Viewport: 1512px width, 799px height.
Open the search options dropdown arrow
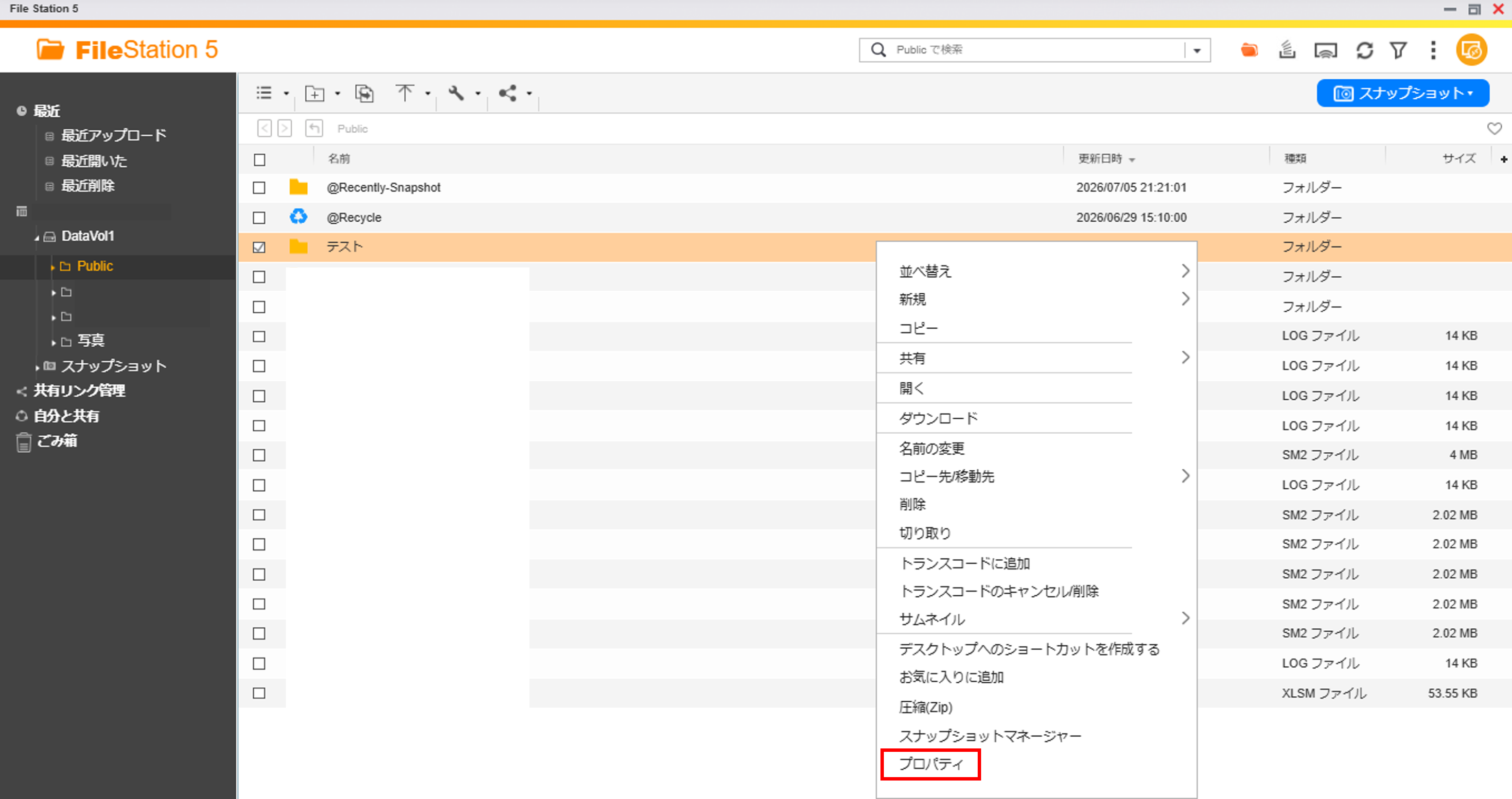click(1197, 51)
